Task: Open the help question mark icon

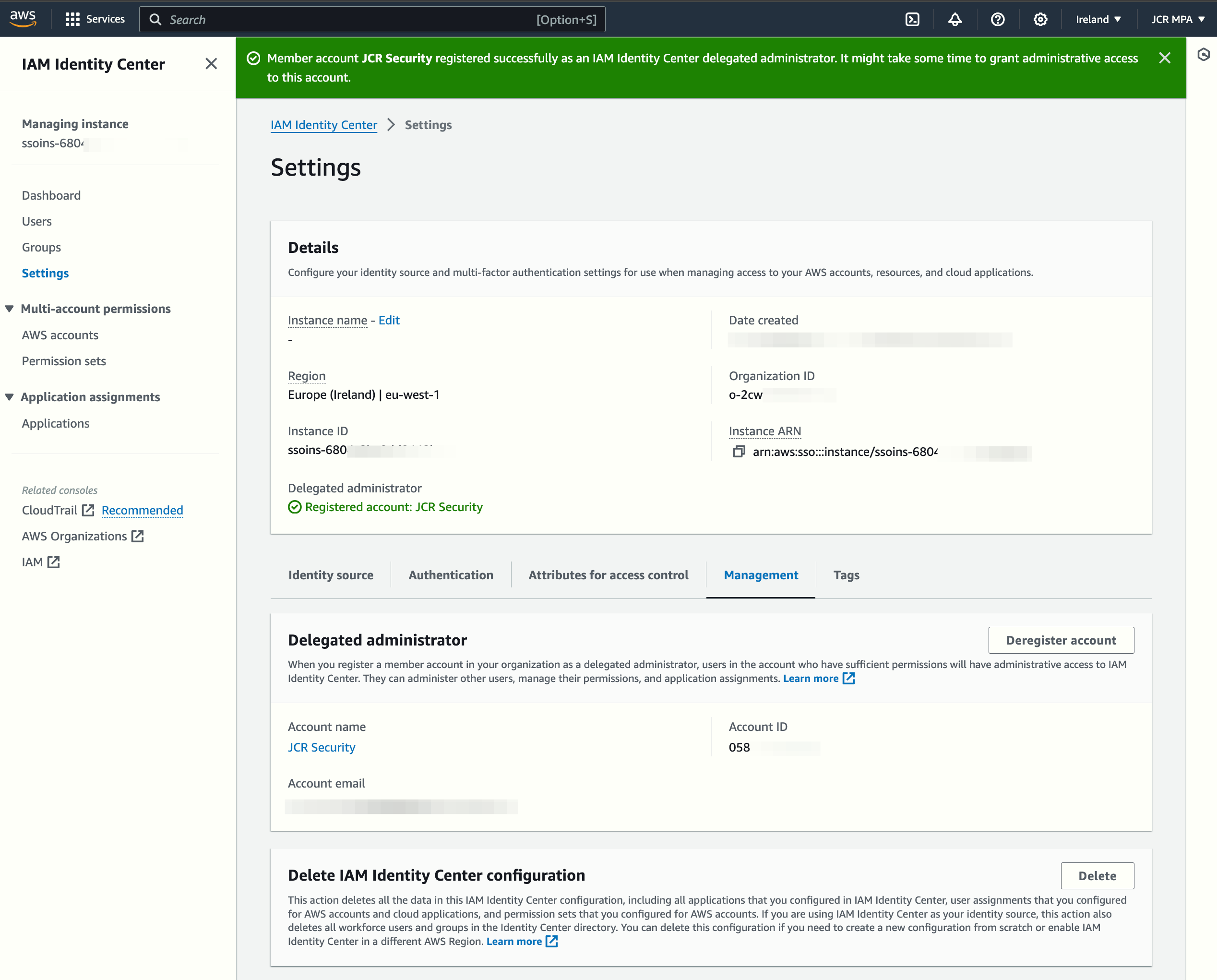Action: [997, 19]
